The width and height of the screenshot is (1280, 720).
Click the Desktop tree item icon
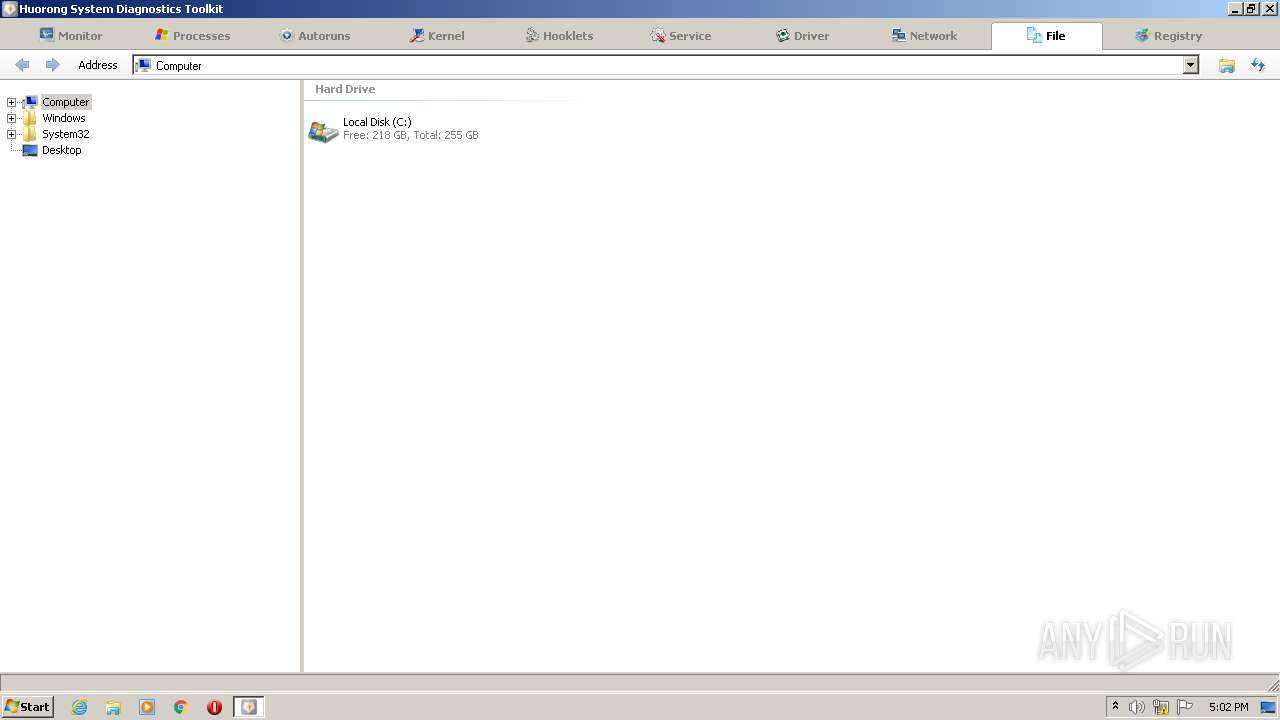tap(30, 150)
